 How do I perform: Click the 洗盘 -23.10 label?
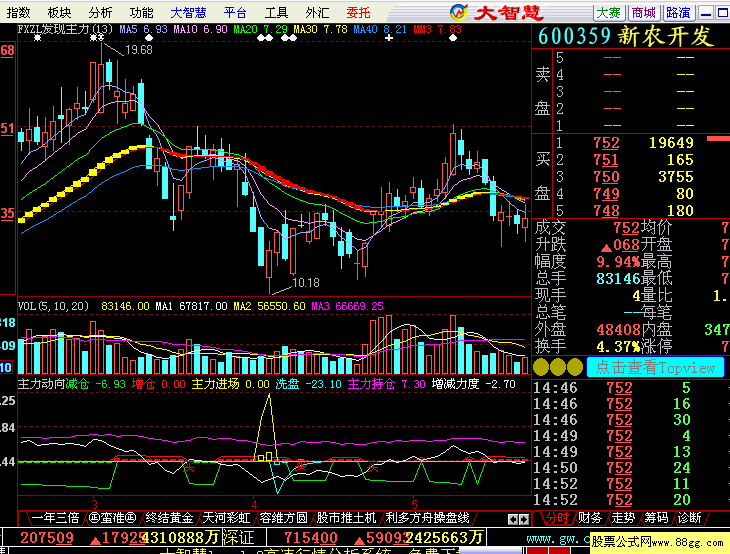click(x=308, y=384)
